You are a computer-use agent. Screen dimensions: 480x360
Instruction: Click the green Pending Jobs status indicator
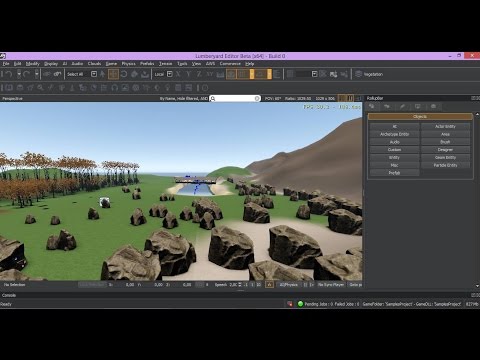pyautogui.click(x=300, y=304)
